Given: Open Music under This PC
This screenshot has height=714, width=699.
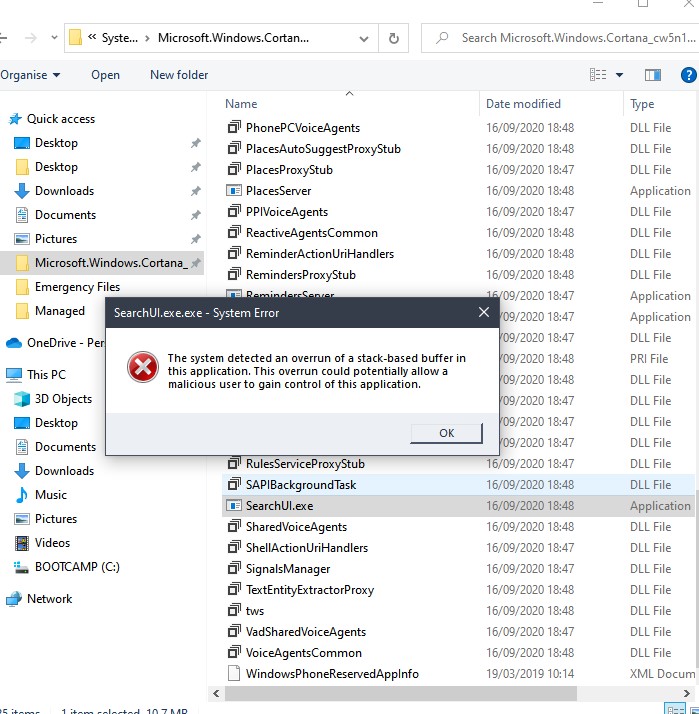Looking at the screenshot, I should (51, 495).
